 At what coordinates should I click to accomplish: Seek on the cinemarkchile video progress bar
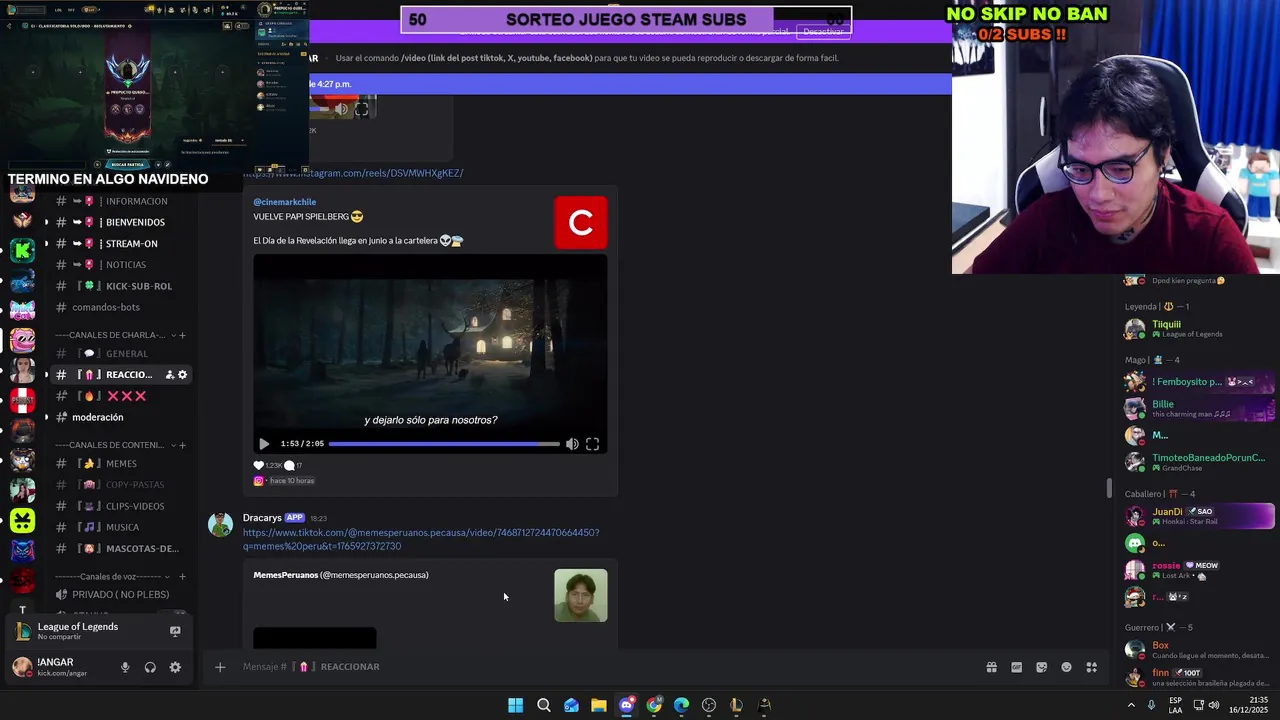click(x=444, y=444)
